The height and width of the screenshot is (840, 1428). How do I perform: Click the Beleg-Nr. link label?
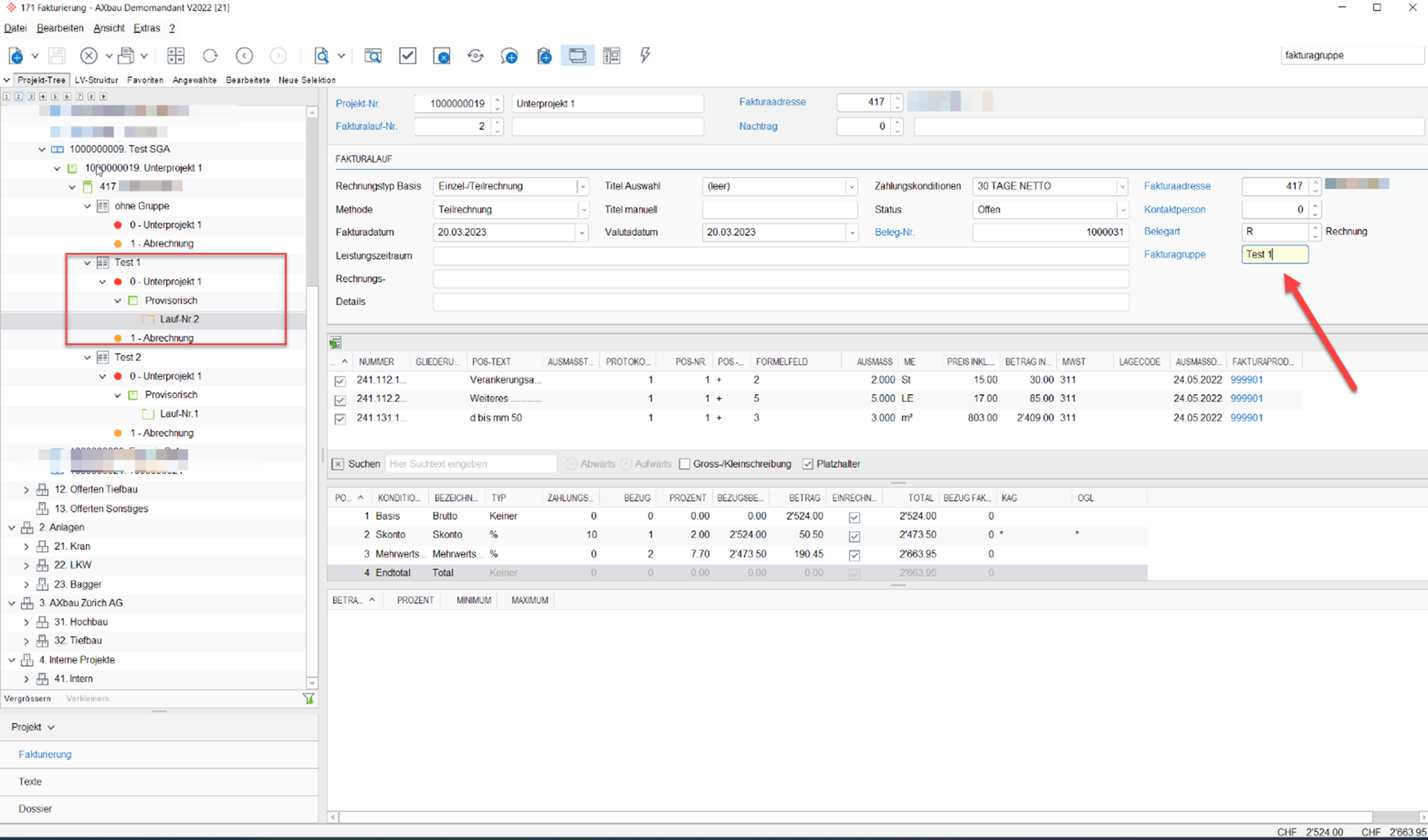(894, 232)
